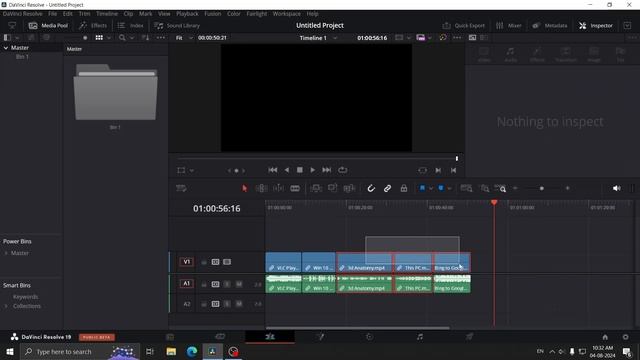Open the Marker color dropdown arrow
Viewport: 640px width, 360px height.
449,189
